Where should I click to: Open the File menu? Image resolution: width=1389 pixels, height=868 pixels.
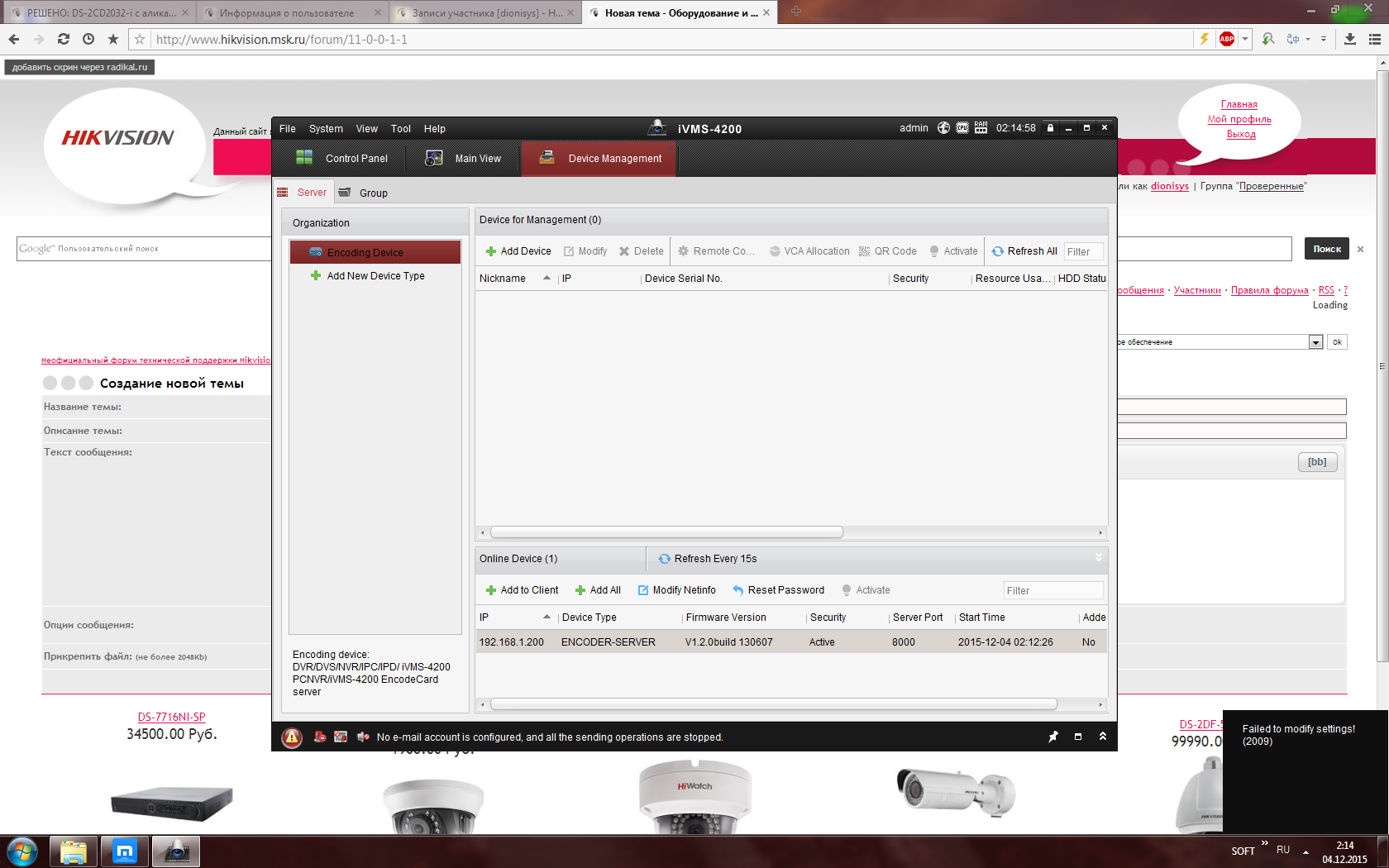(x=288, y=129)
